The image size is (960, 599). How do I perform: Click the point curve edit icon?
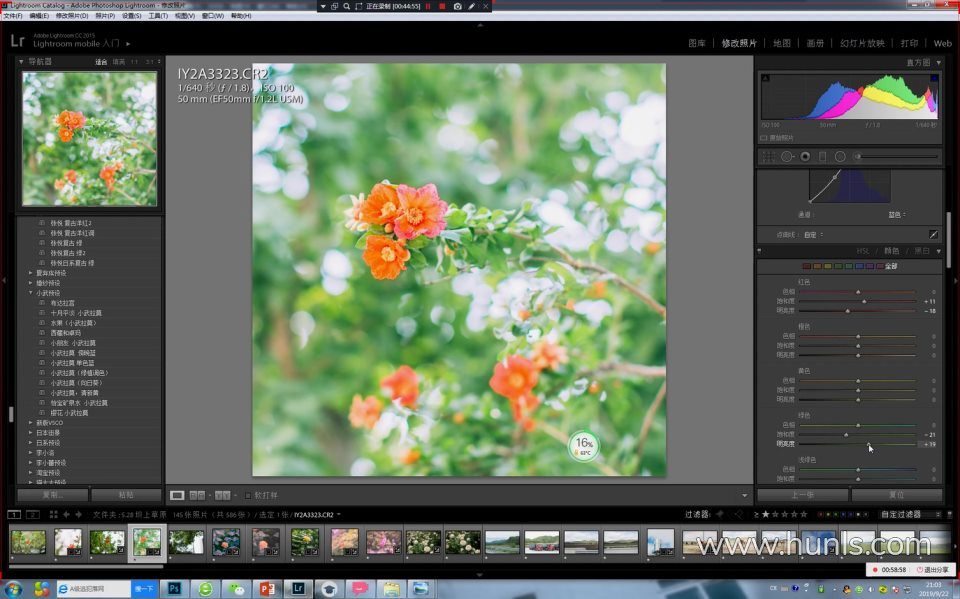point(933,235)
